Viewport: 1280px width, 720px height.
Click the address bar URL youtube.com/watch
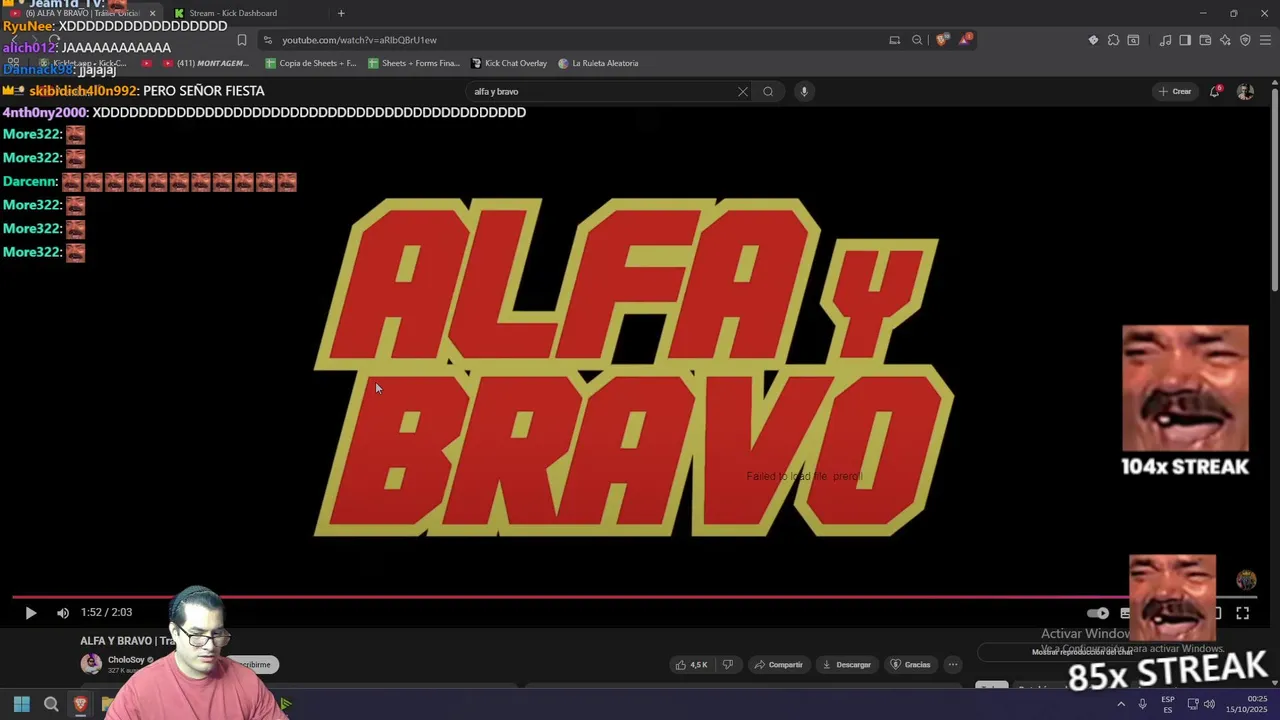pyautogui.click(x=359, y=40)
